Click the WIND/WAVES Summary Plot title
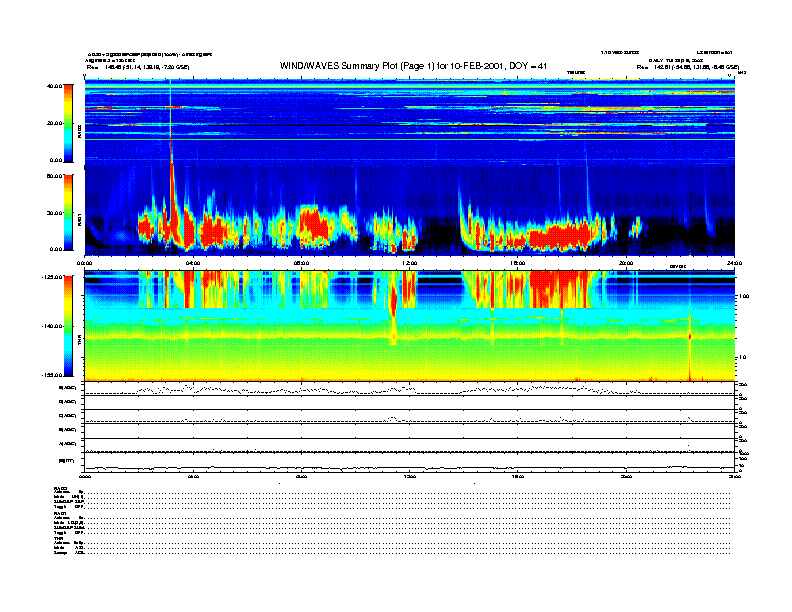Image resolution: width=792 pixels, height=612 pixels. (413, 66)
